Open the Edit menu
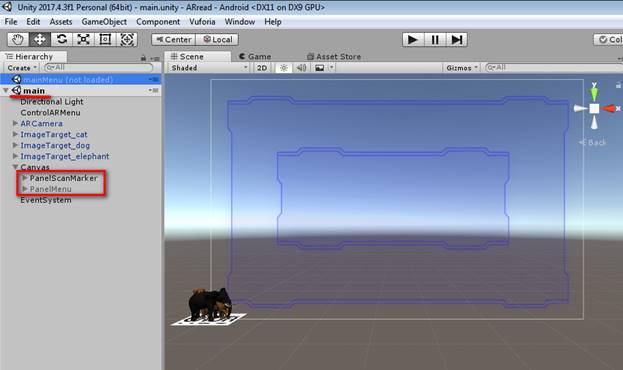The width and height of the screenshot is (623, 370). [x=33, y=22]
